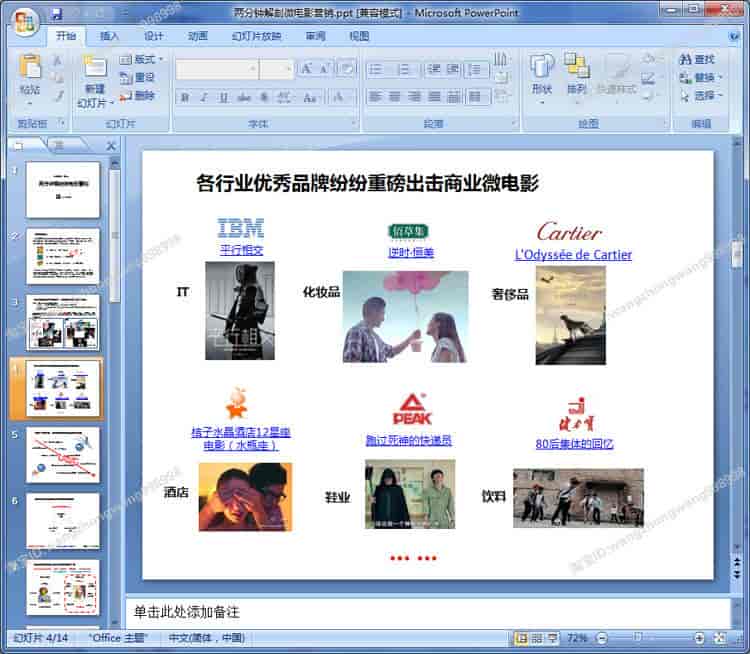Toggle Italic formatting button

click(x=204, y=98)
